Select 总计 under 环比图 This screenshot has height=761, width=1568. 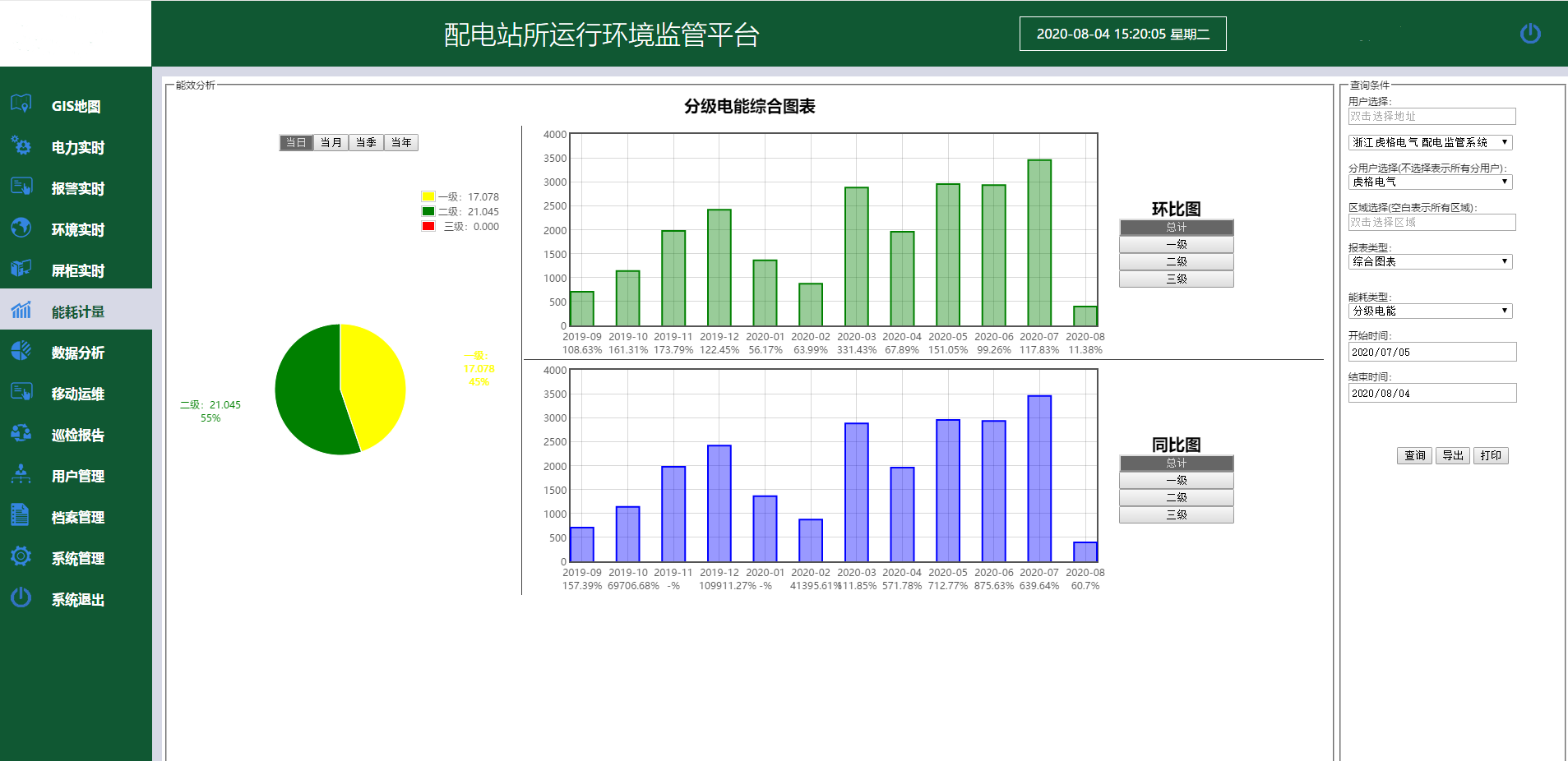1176,228
